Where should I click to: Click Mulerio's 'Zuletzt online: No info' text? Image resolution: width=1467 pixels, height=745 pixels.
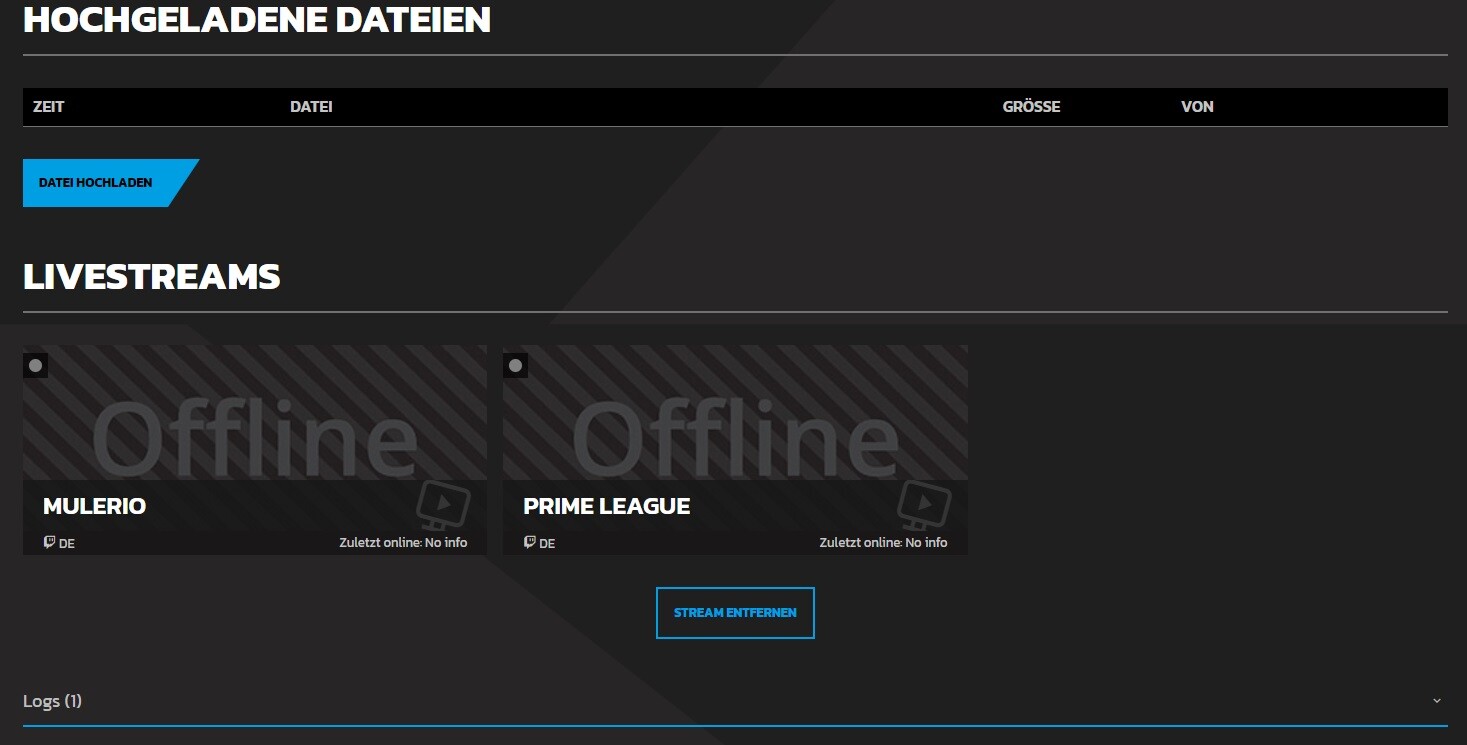(403, 543)
